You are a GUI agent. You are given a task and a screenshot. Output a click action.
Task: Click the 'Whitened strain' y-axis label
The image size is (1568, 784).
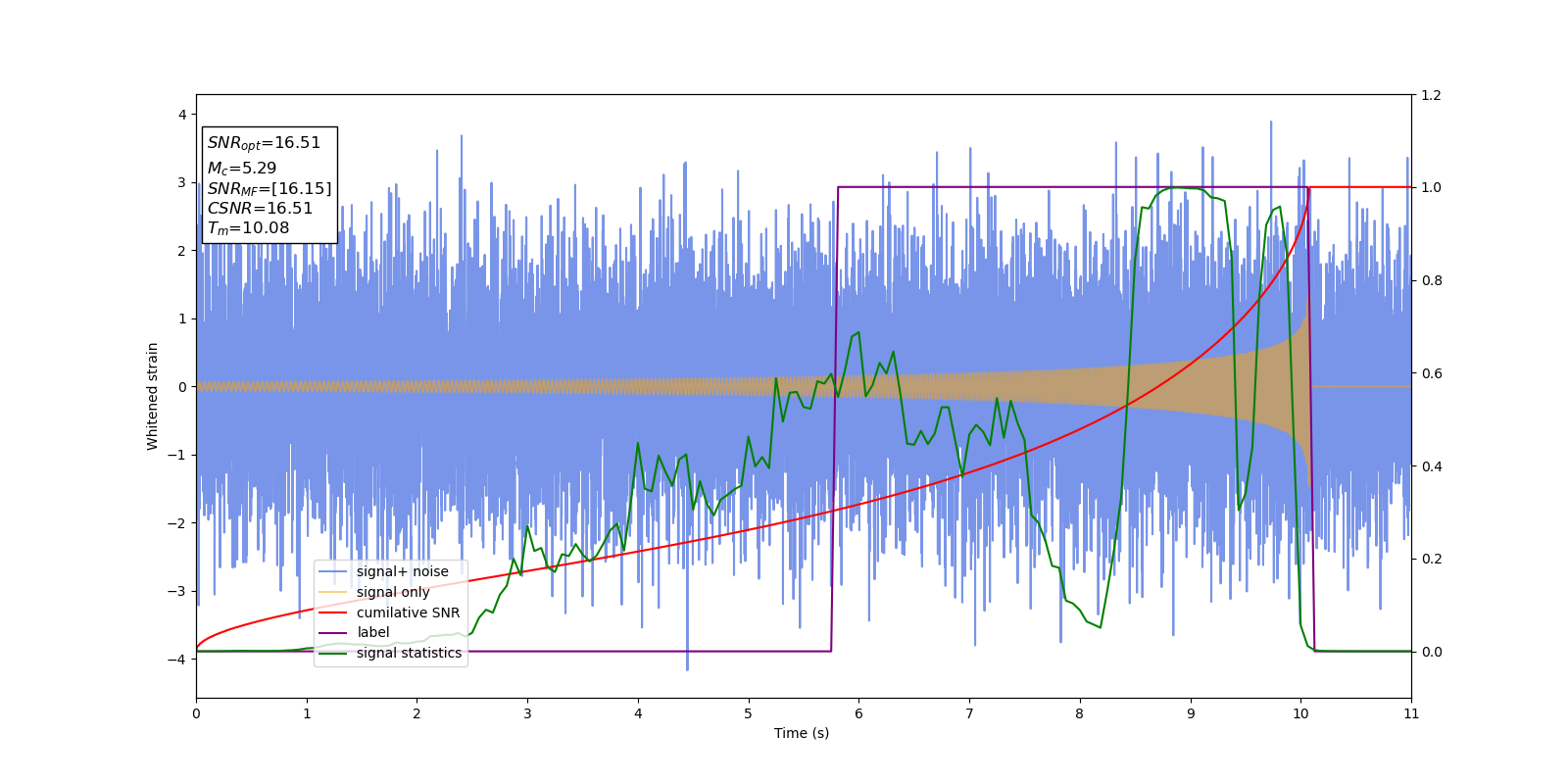(153, 396)
